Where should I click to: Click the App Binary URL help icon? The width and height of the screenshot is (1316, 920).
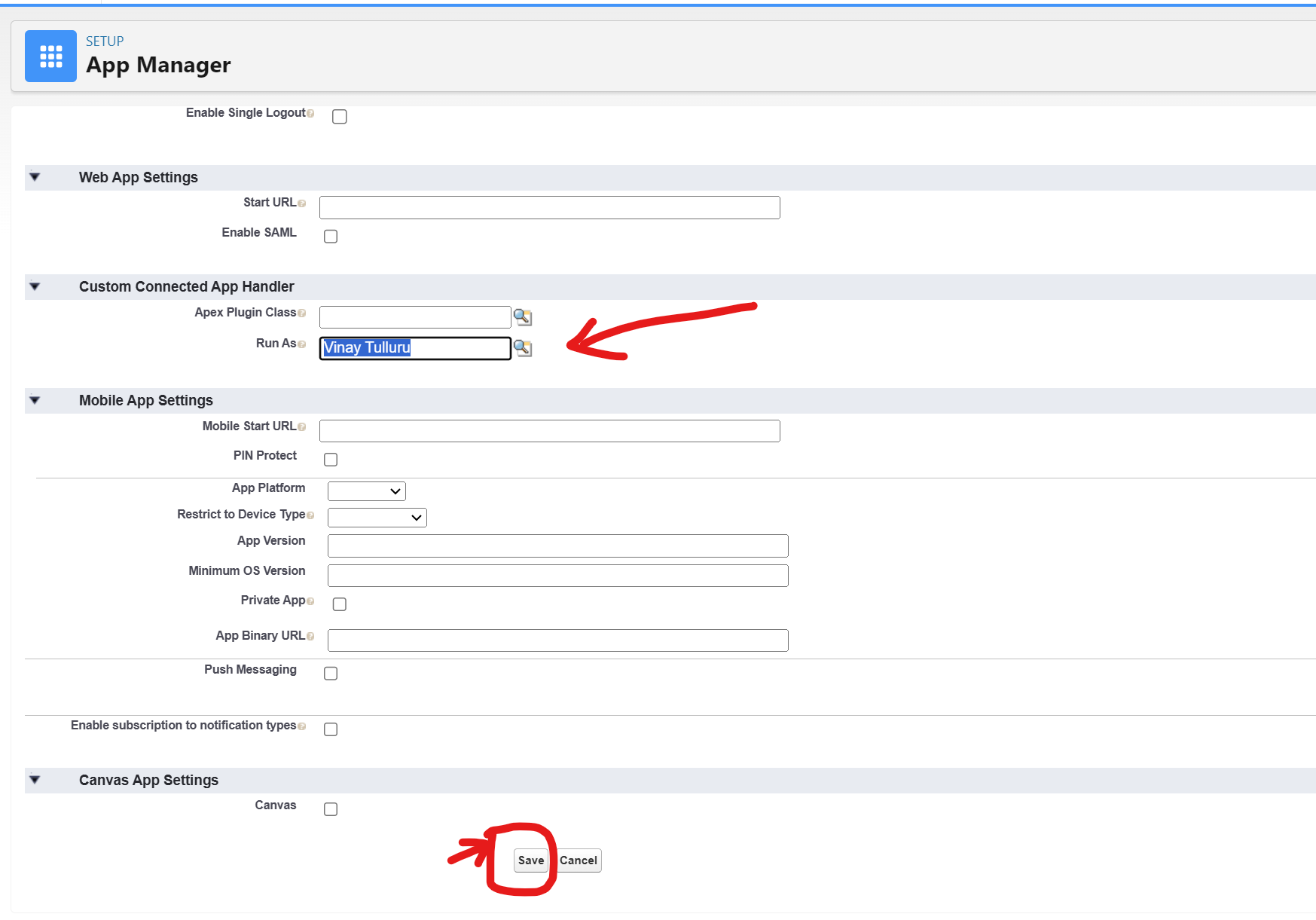pyautogui.click(x=310, y=637)
